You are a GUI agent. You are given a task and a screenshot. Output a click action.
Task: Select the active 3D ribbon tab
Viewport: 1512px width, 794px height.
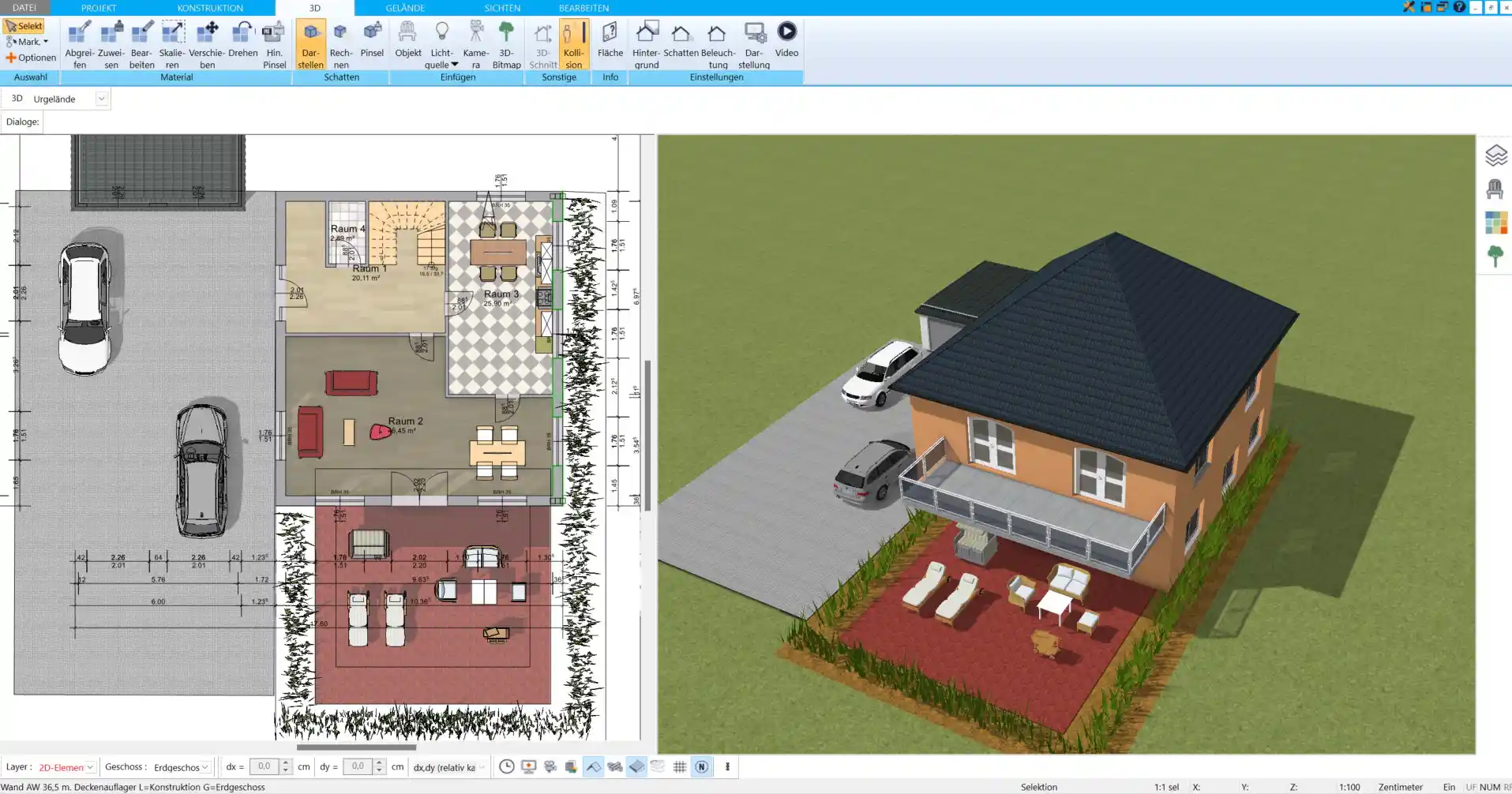tap(315, 8)
